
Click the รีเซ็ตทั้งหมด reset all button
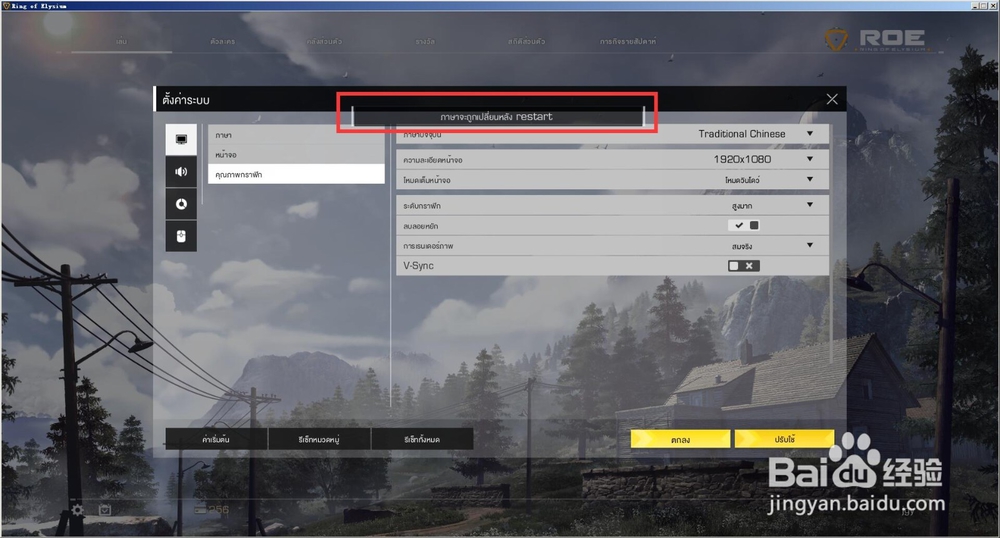pyautogui.click(x=422, y=439)
